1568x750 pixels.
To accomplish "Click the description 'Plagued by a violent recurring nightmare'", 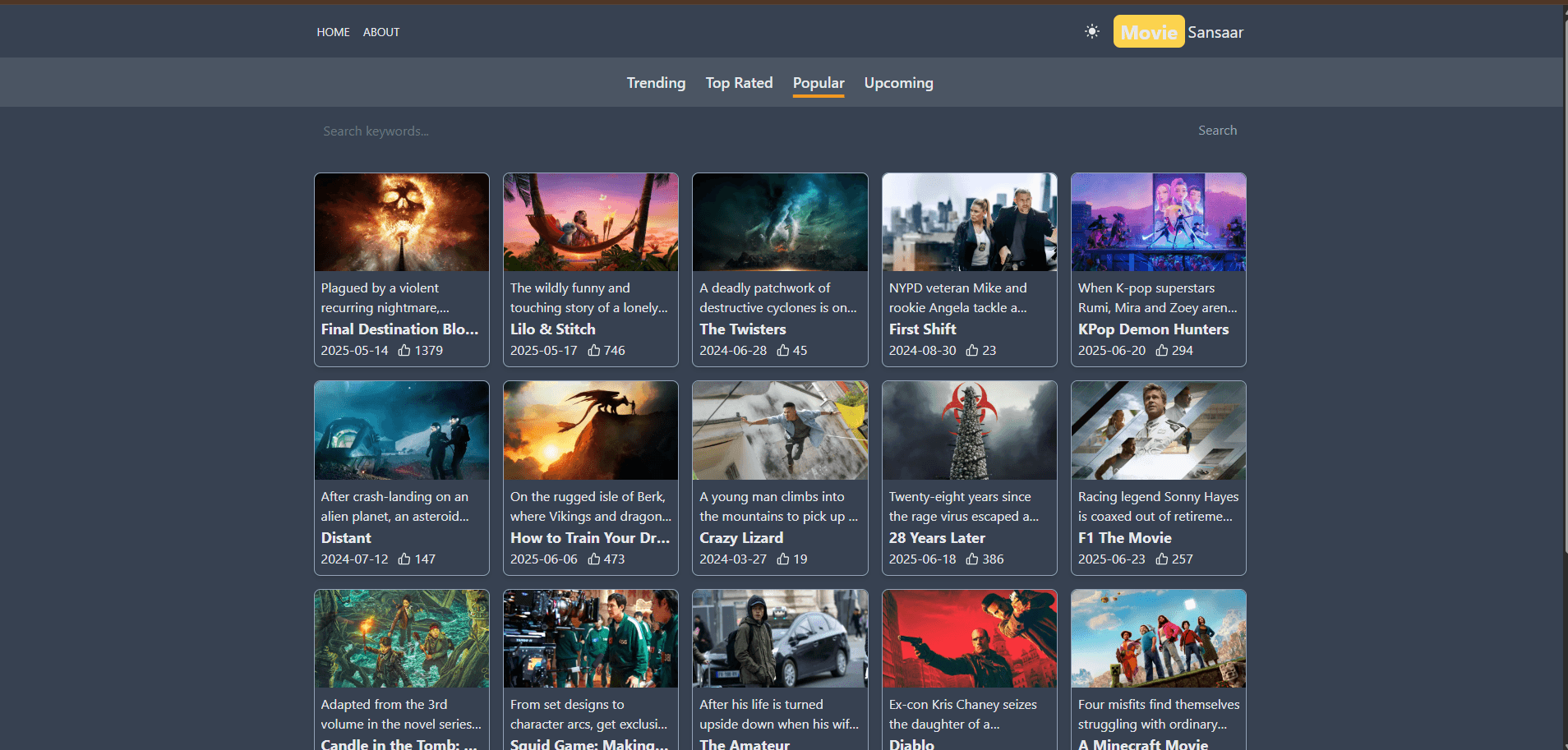I will pyautogui.click(x=385, y=298).
